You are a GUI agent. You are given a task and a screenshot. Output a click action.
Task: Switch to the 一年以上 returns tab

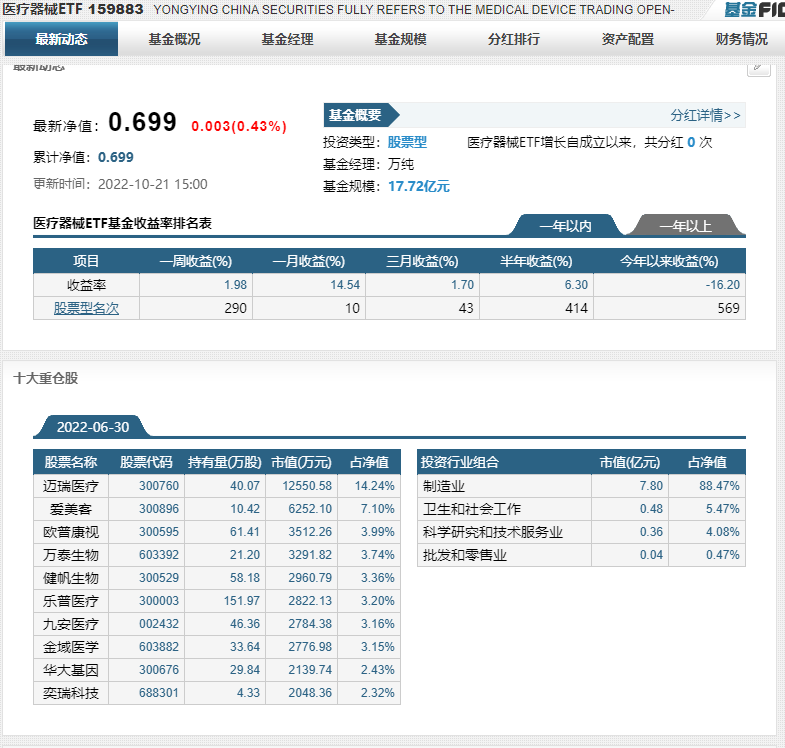[x=685, y=226]
